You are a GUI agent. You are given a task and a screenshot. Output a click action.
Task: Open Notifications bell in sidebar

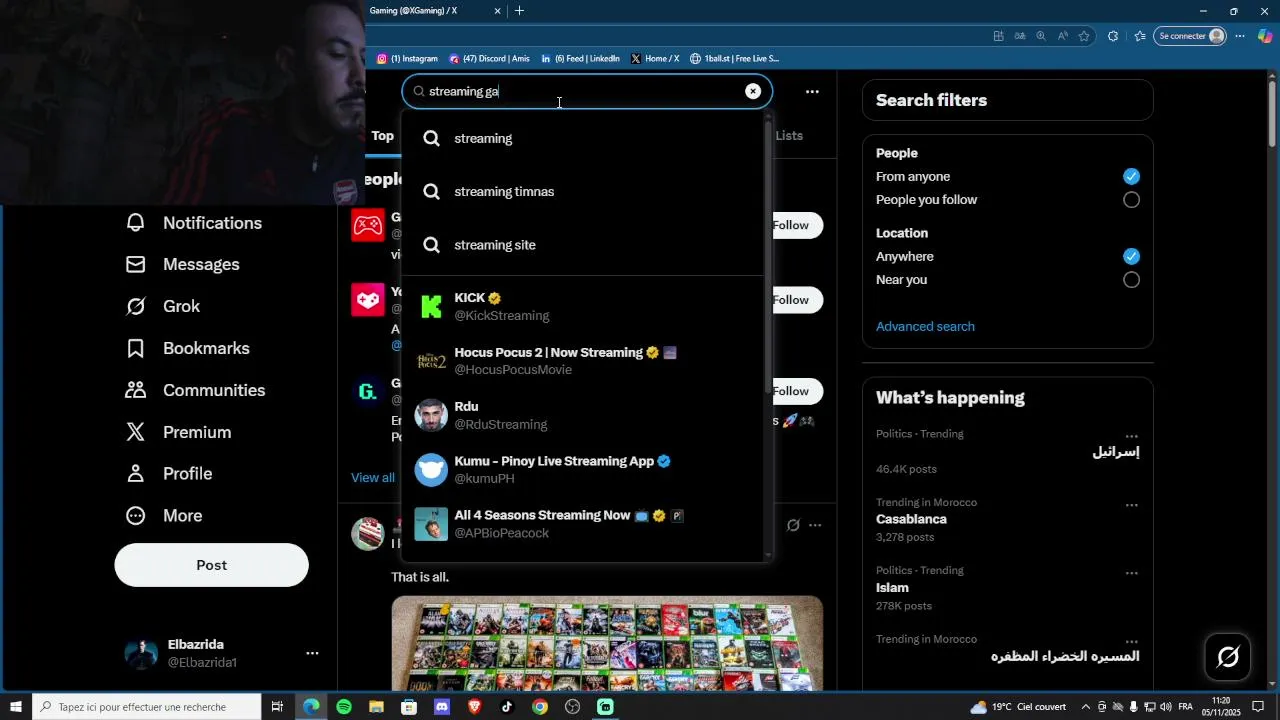click(x=194, y=223)
